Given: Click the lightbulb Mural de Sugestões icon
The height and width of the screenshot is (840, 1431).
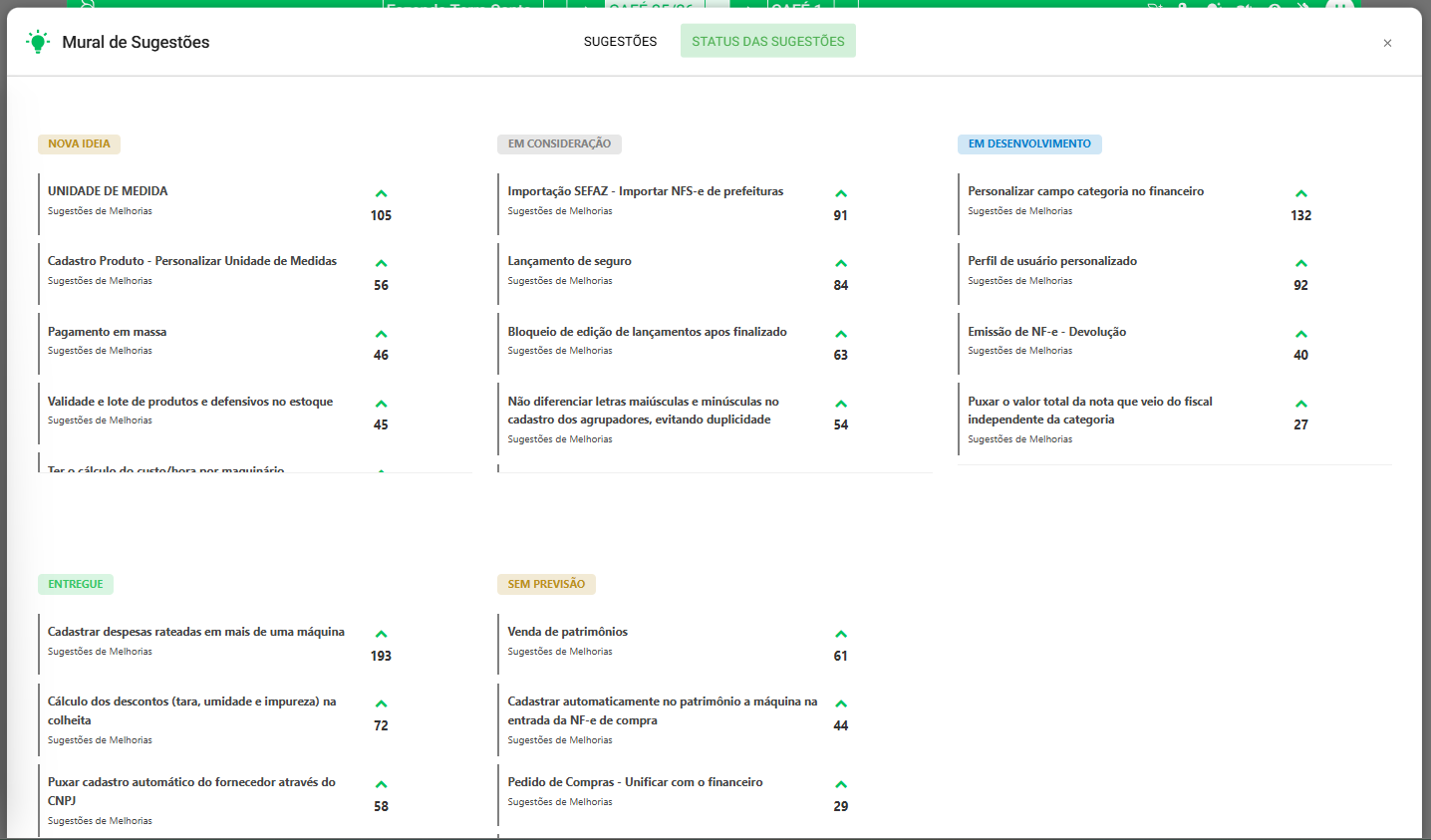Looking at the screenshot, I should pos(38,42).
